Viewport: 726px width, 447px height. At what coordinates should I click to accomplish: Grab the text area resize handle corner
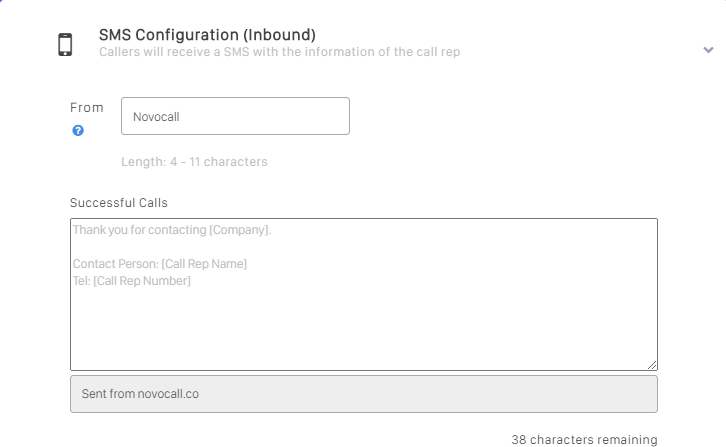(x=652, y=365)
